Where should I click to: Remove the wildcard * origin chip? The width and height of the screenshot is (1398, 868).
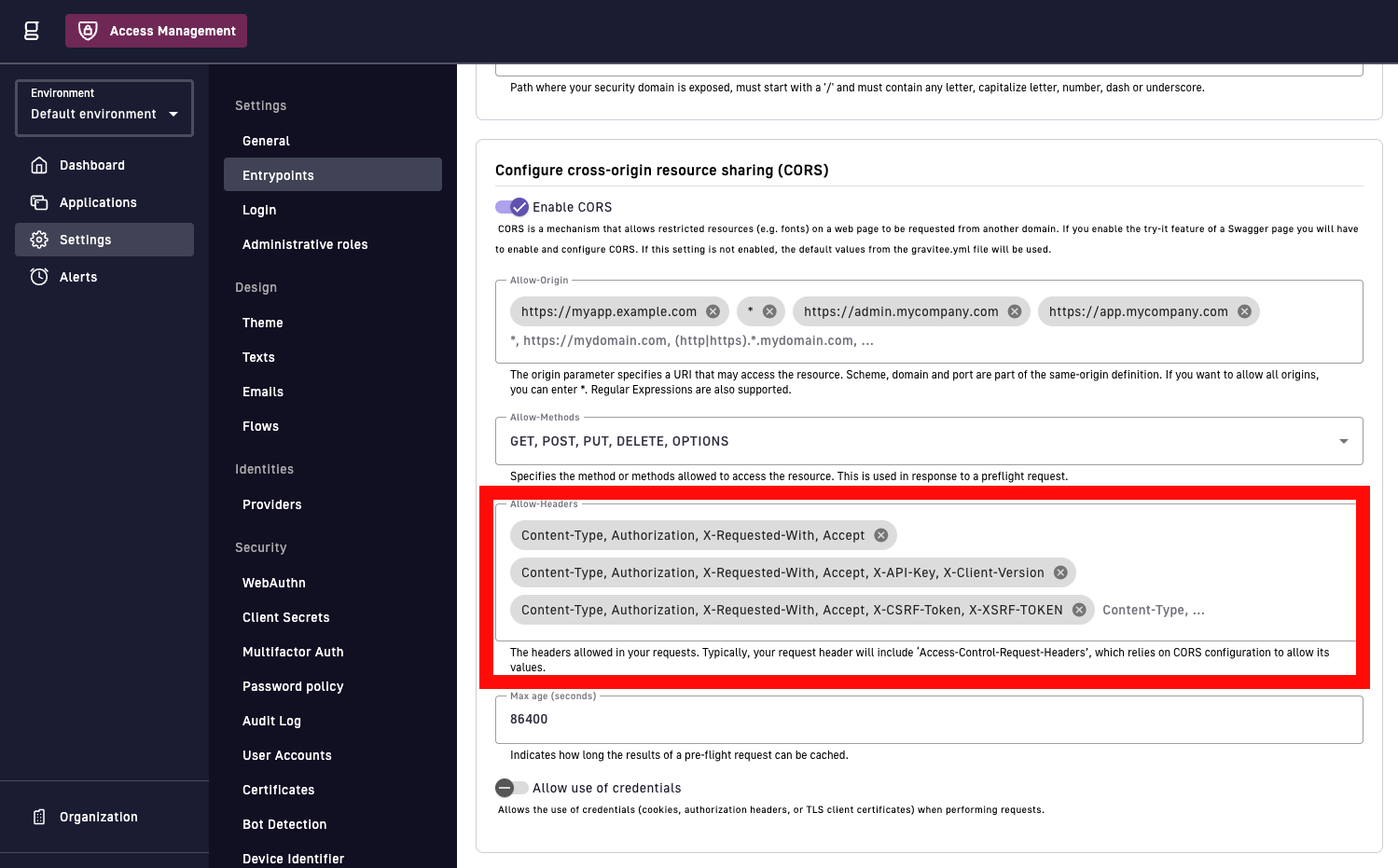769,311
